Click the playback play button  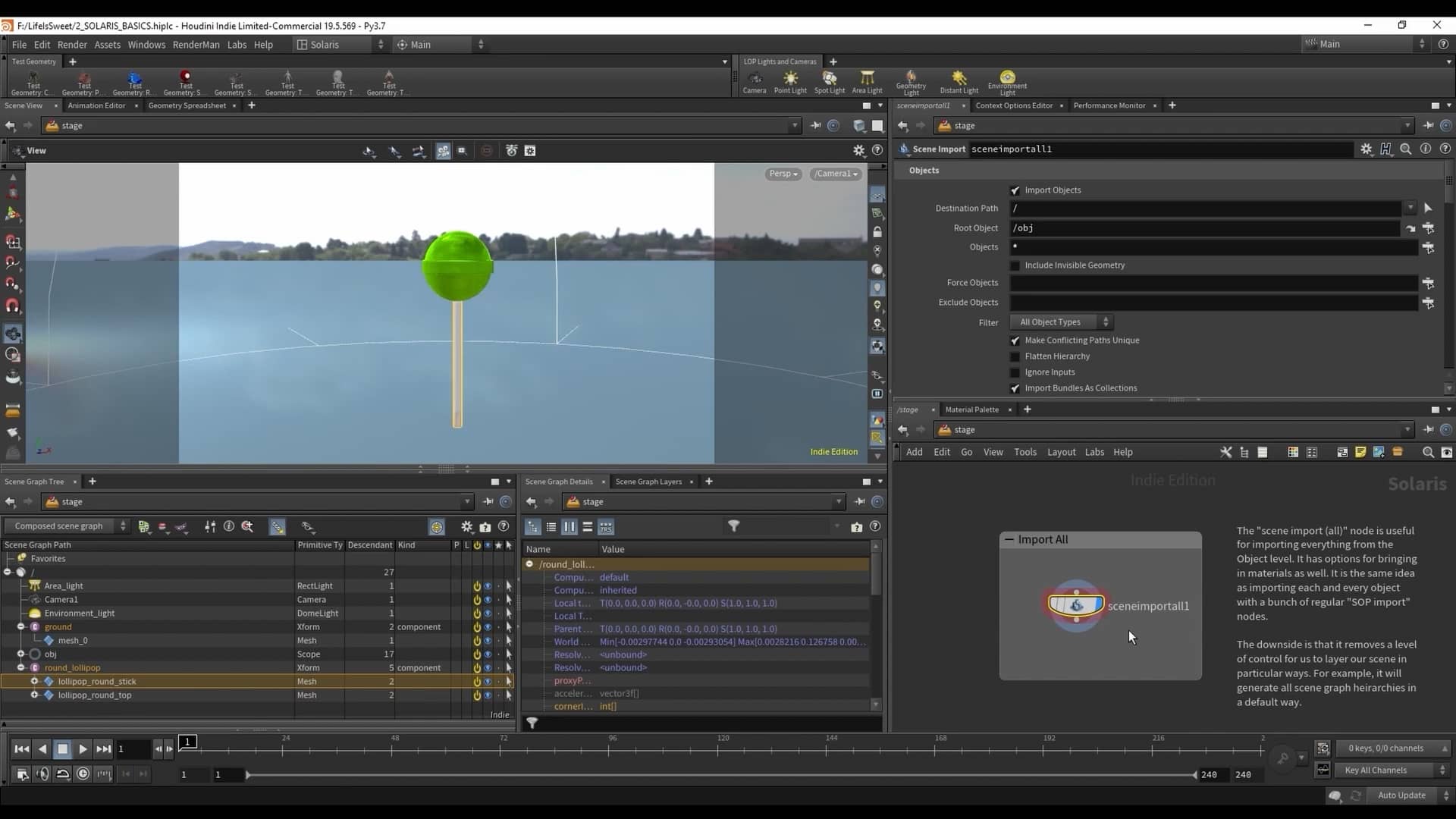pos(83,748)
